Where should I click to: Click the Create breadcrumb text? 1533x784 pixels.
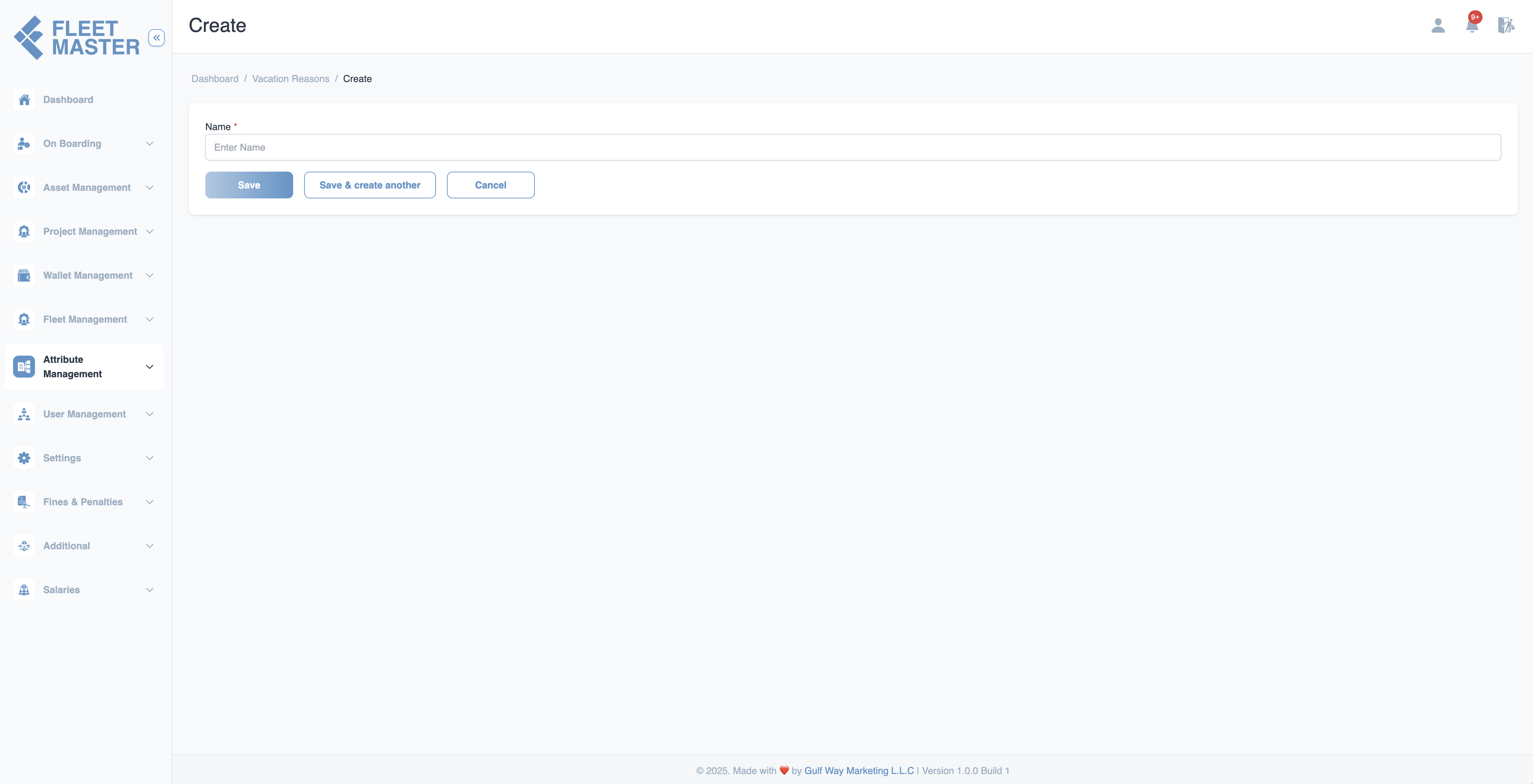click(357, 79)
